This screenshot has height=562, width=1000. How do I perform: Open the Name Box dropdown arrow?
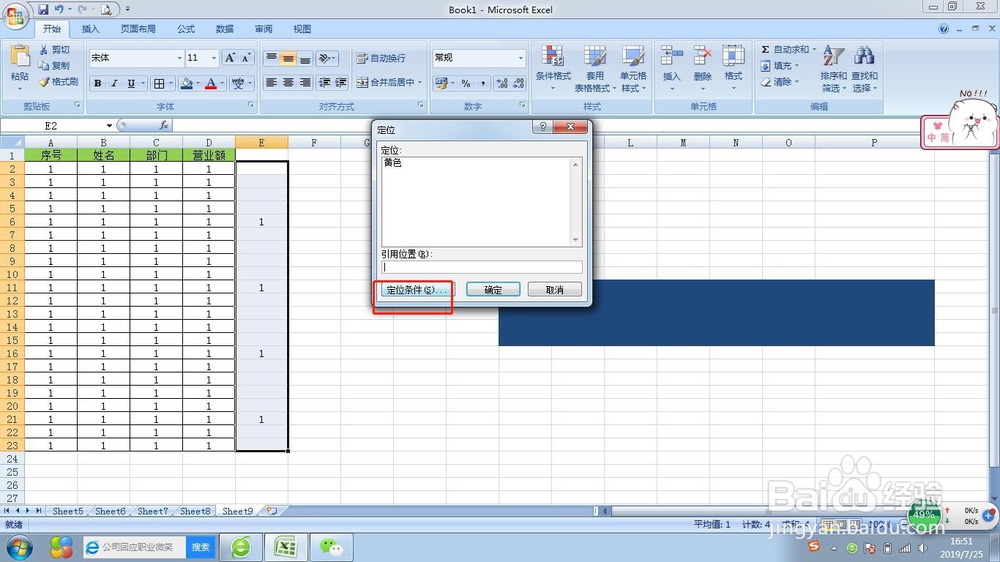pos(109,125)
